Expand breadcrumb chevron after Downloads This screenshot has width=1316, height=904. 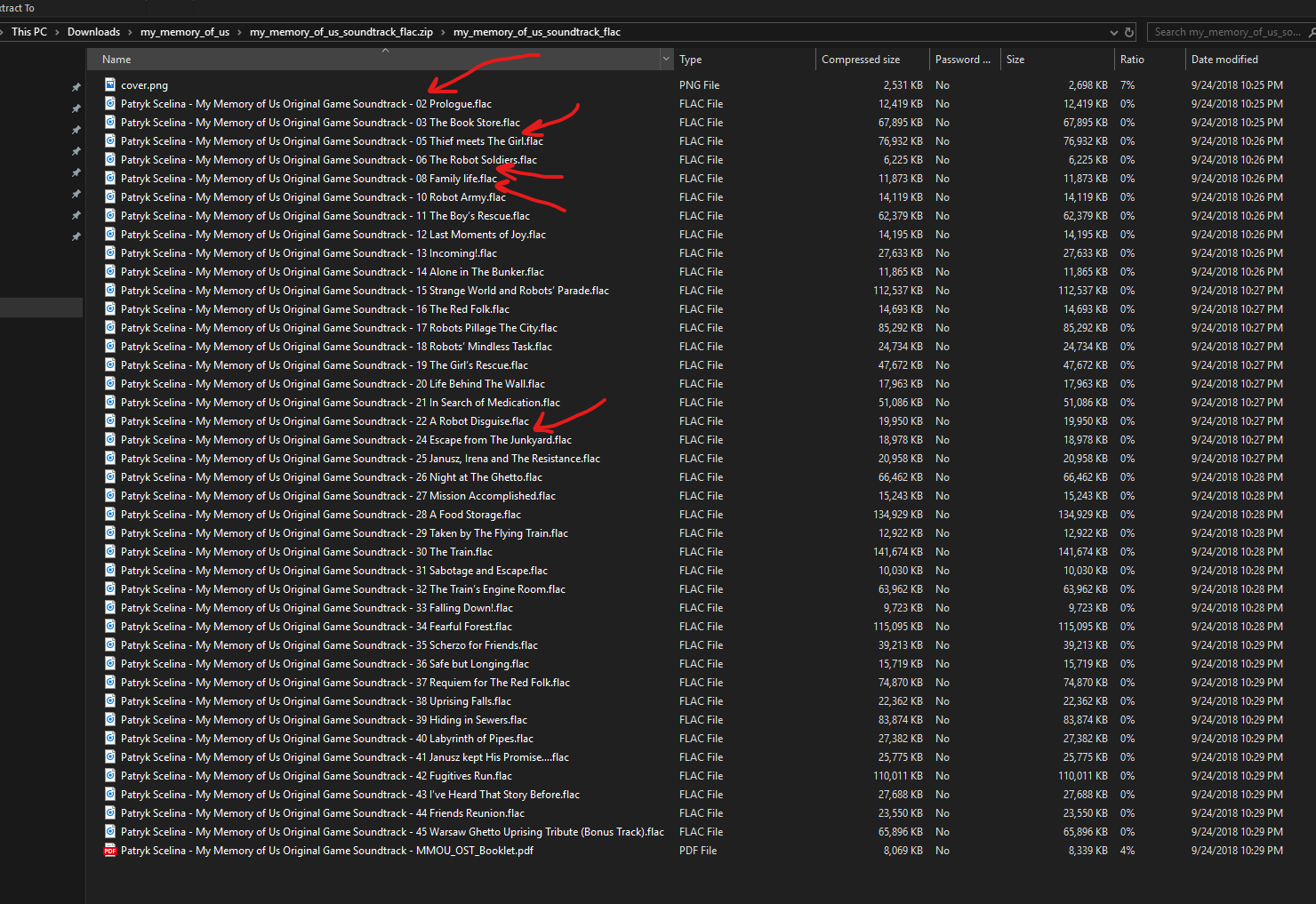131,32
